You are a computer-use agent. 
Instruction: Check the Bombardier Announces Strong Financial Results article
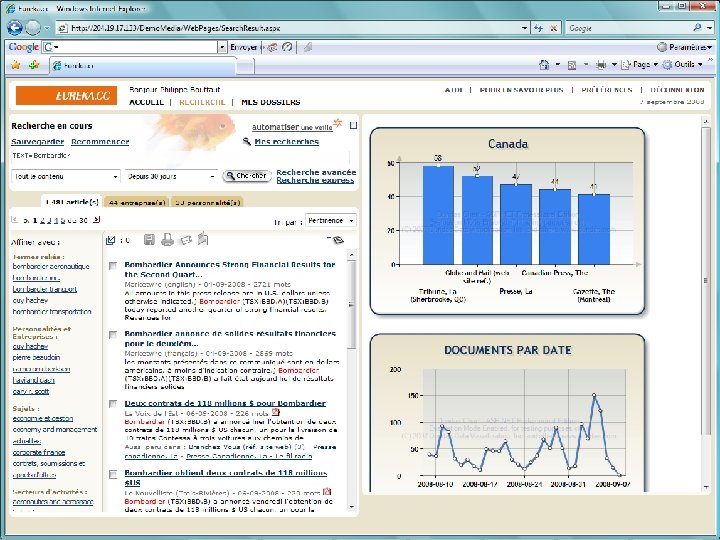coord(112,266)
